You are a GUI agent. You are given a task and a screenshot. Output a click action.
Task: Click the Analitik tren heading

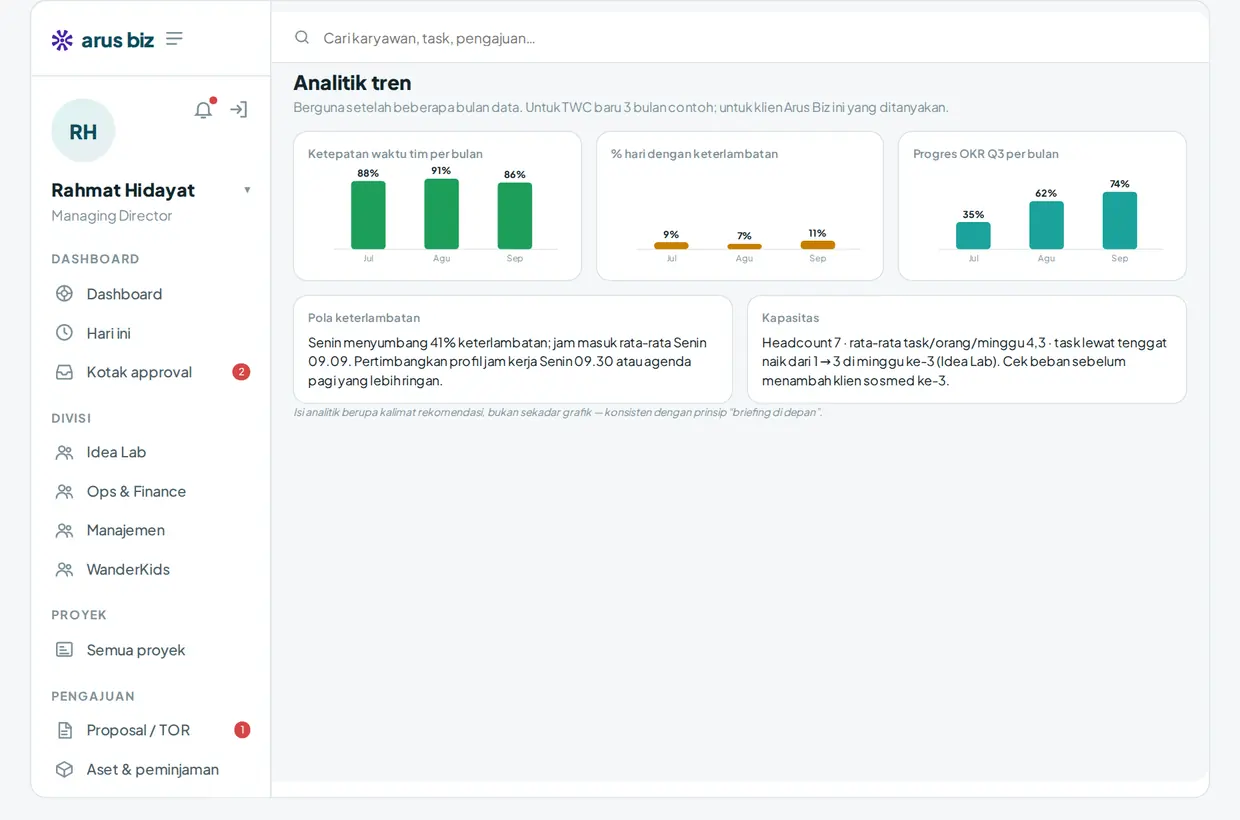coord(352,83)
